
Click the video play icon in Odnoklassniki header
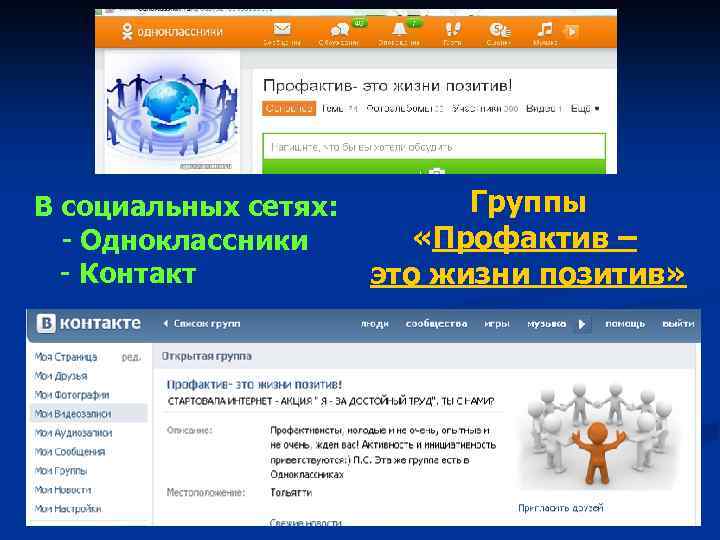click(x=571, y=31)
